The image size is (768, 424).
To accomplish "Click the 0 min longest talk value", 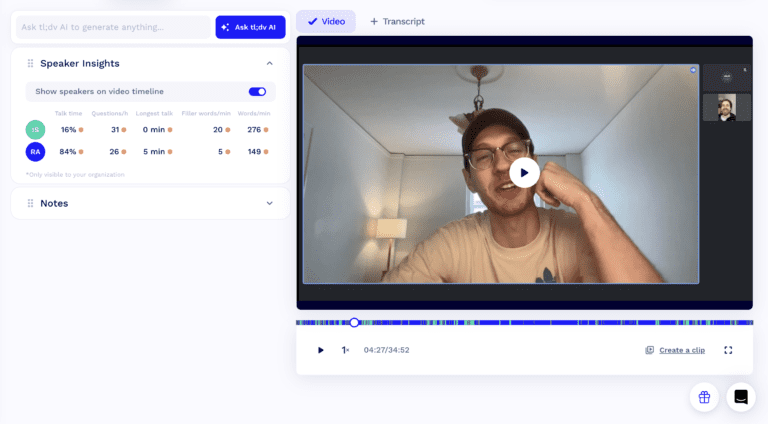I will point(154,130).
